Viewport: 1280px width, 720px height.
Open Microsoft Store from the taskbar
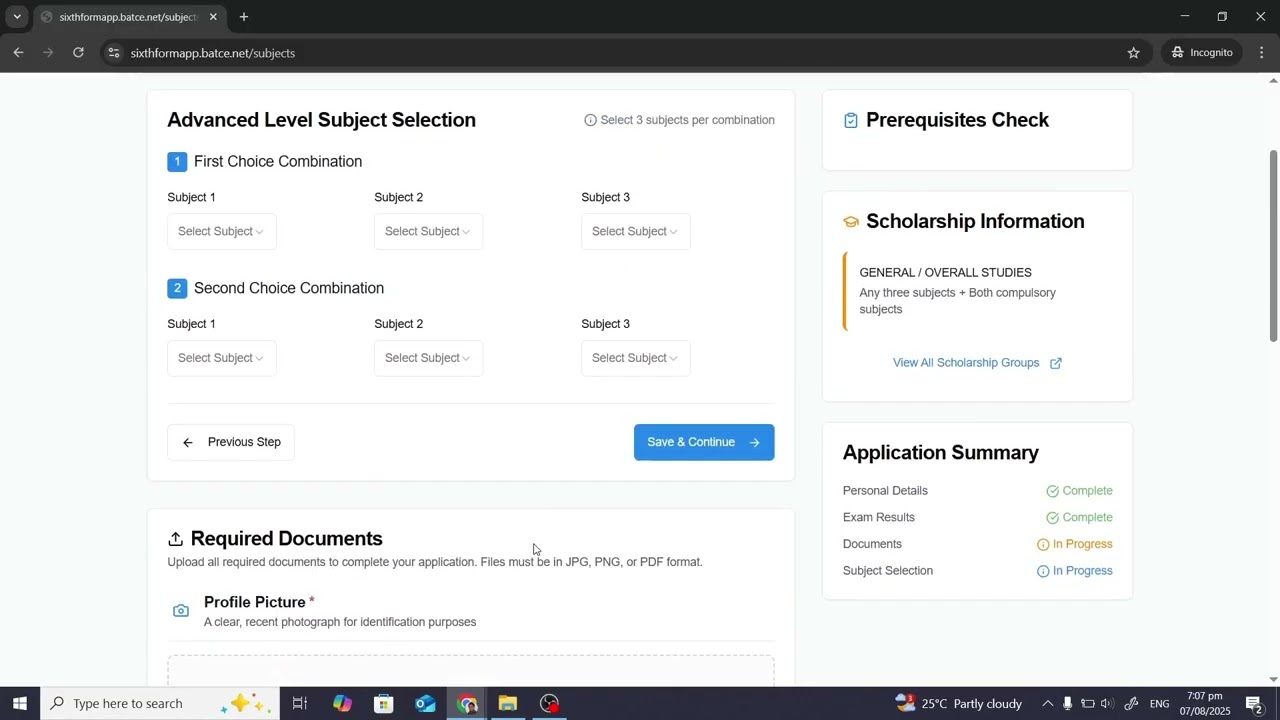point(384,703)
